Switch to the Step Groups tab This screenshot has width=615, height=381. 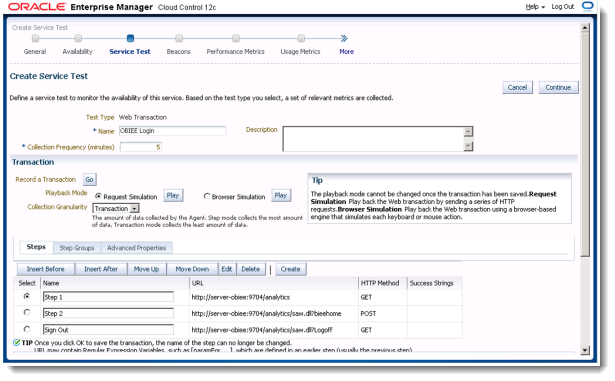pyautogui.click(x=77, y=248)
